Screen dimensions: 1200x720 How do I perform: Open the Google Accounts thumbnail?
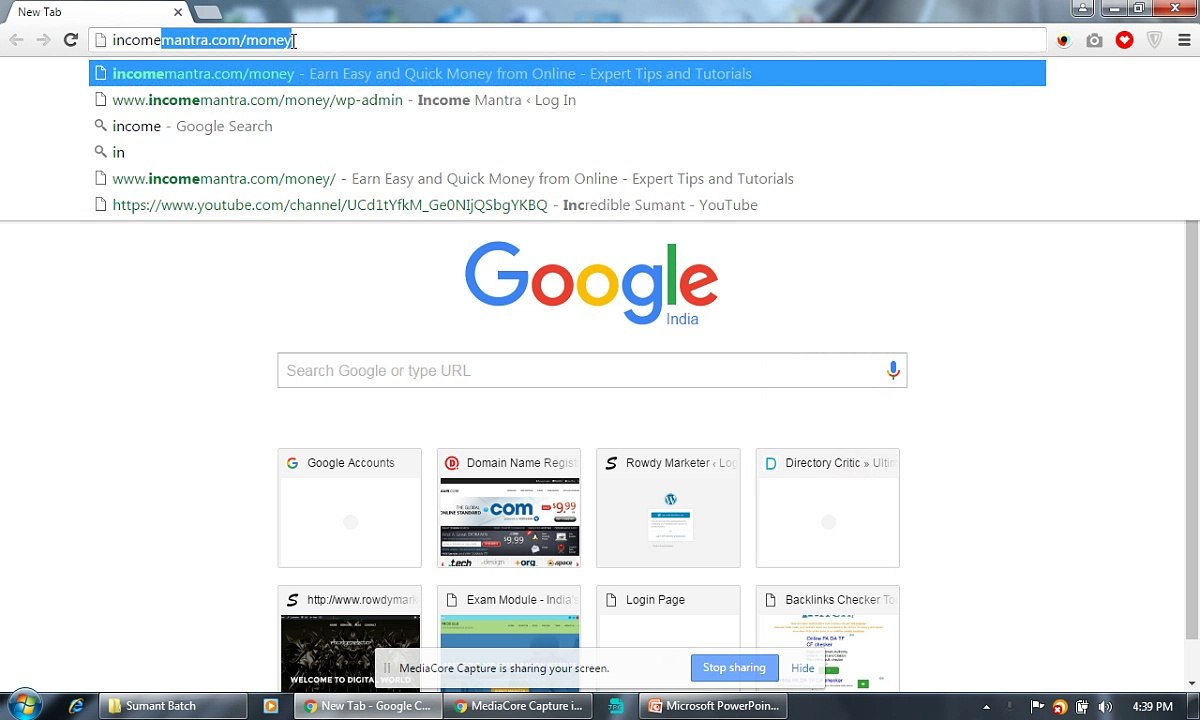click(350, 508)
